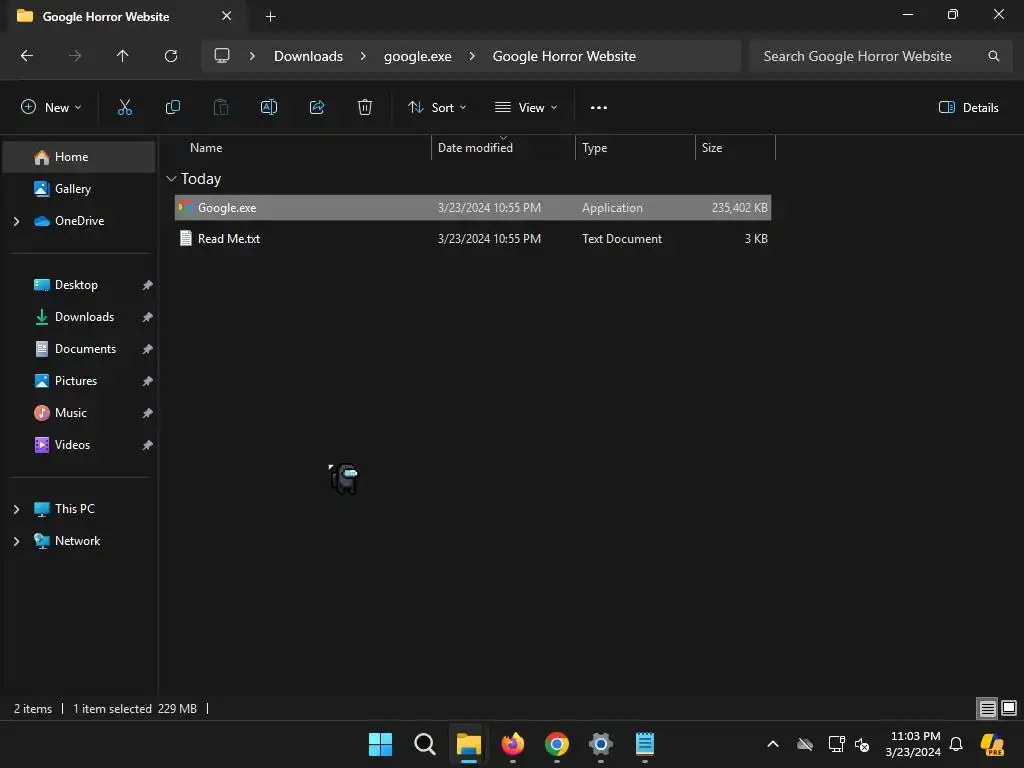Viewport: 1024px width, 768px height.
Task: Open Firefox from the taskbar
Action: 513,744
